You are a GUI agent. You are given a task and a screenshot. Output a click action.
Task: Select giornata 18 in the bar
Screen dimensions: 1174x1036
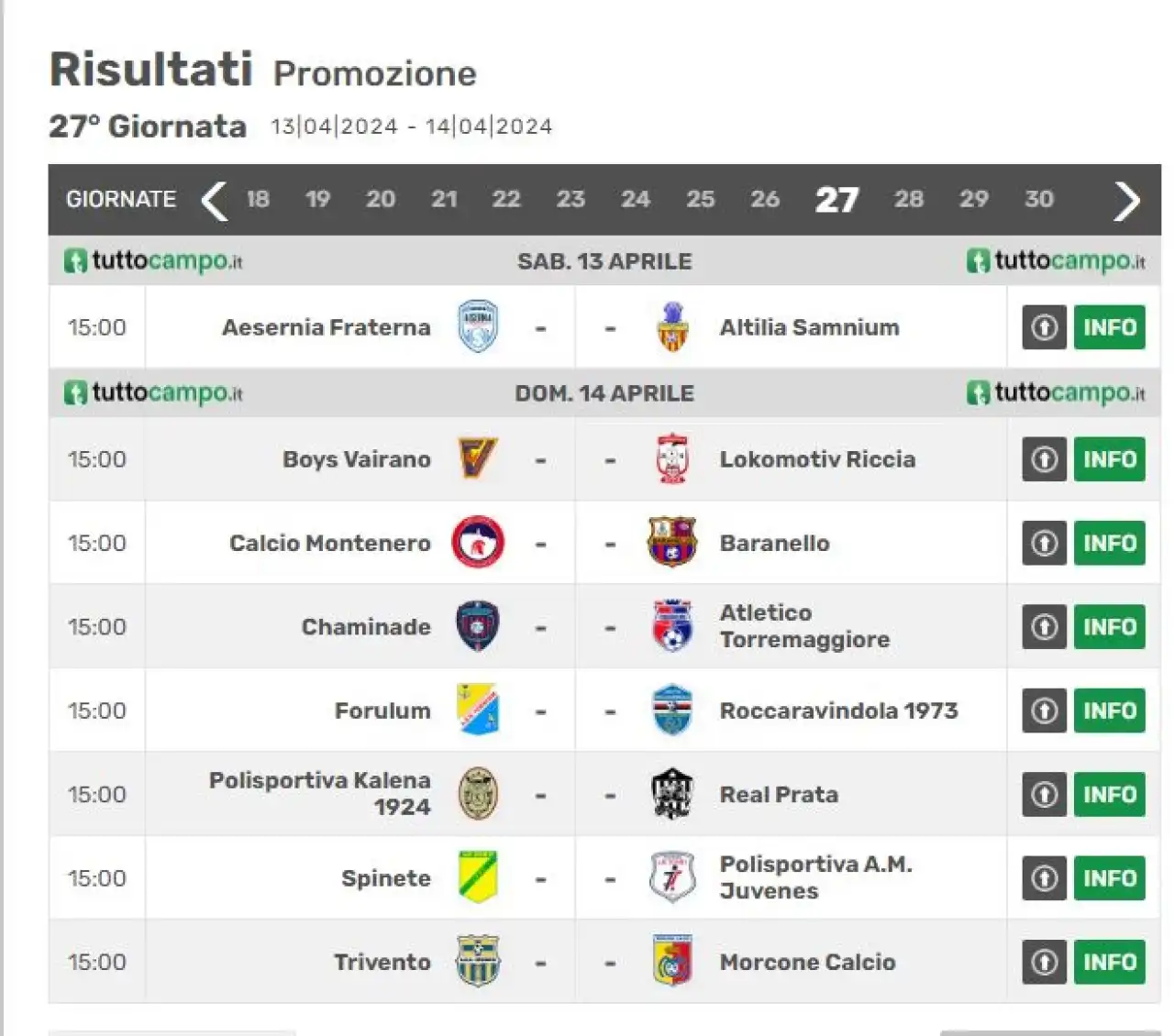258,199
